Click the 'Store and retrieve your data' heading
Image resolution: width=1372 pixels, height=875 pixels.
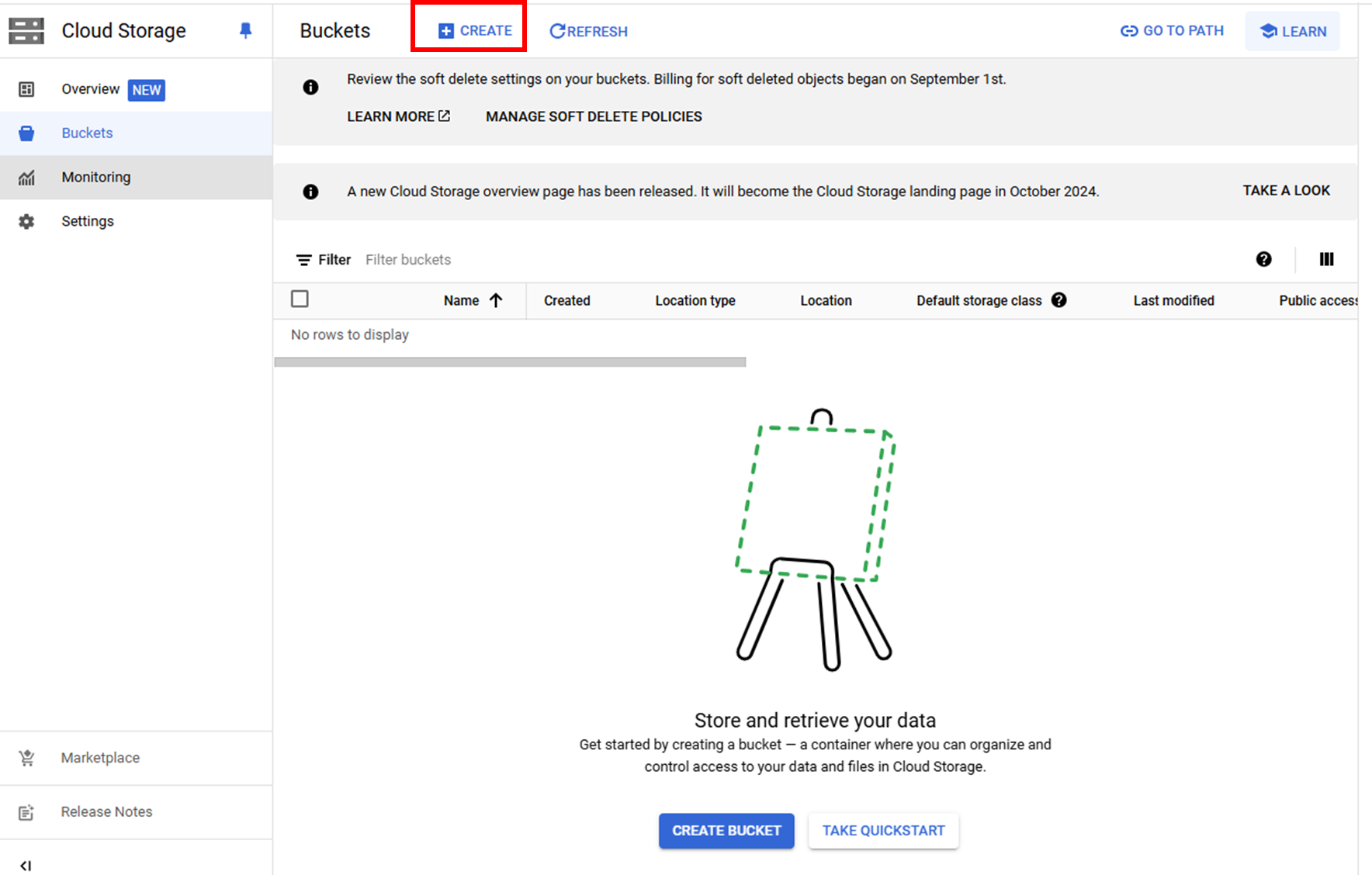(815, 721)
